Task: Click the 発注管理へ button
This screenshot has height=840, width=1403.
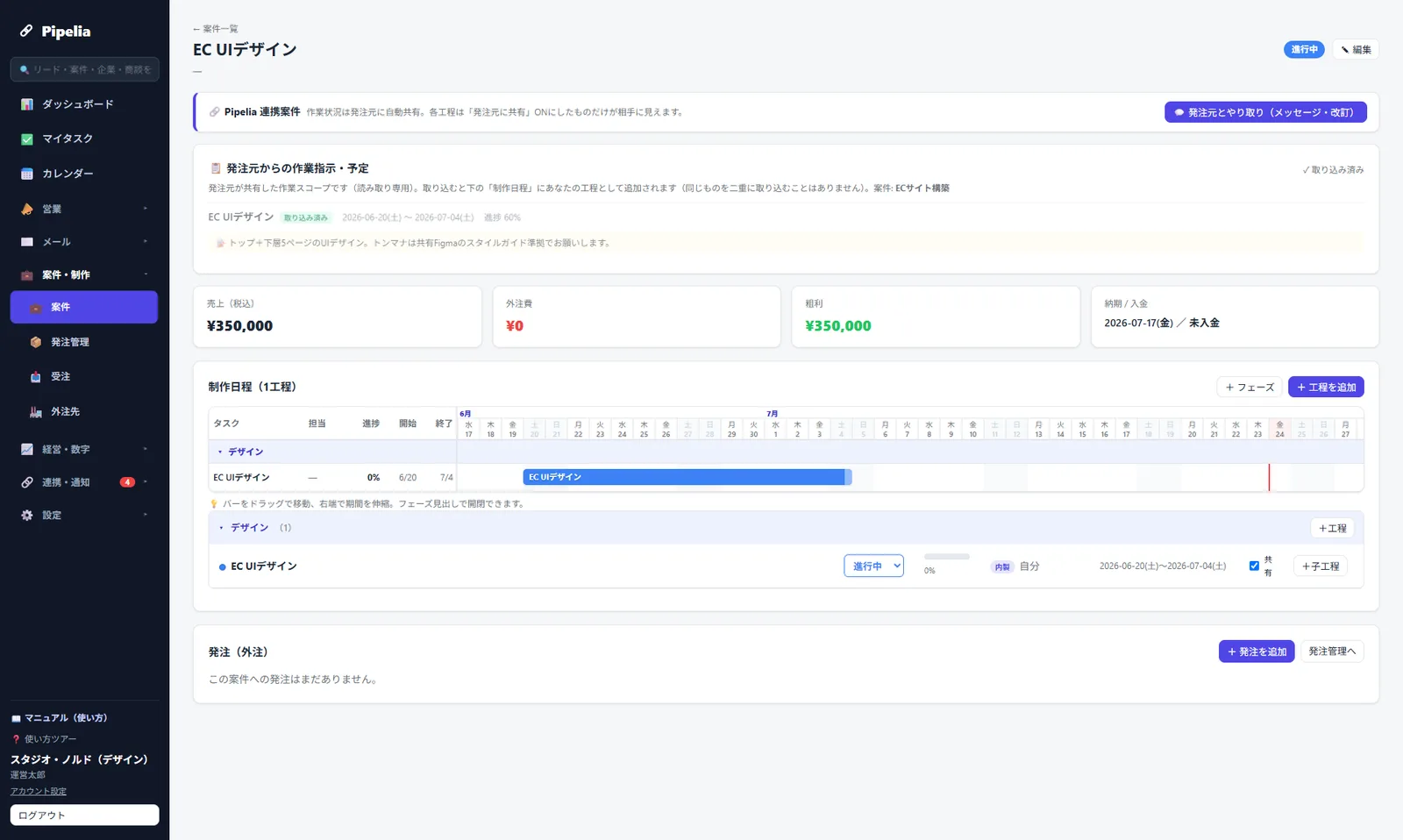Action: point(1332,651)
